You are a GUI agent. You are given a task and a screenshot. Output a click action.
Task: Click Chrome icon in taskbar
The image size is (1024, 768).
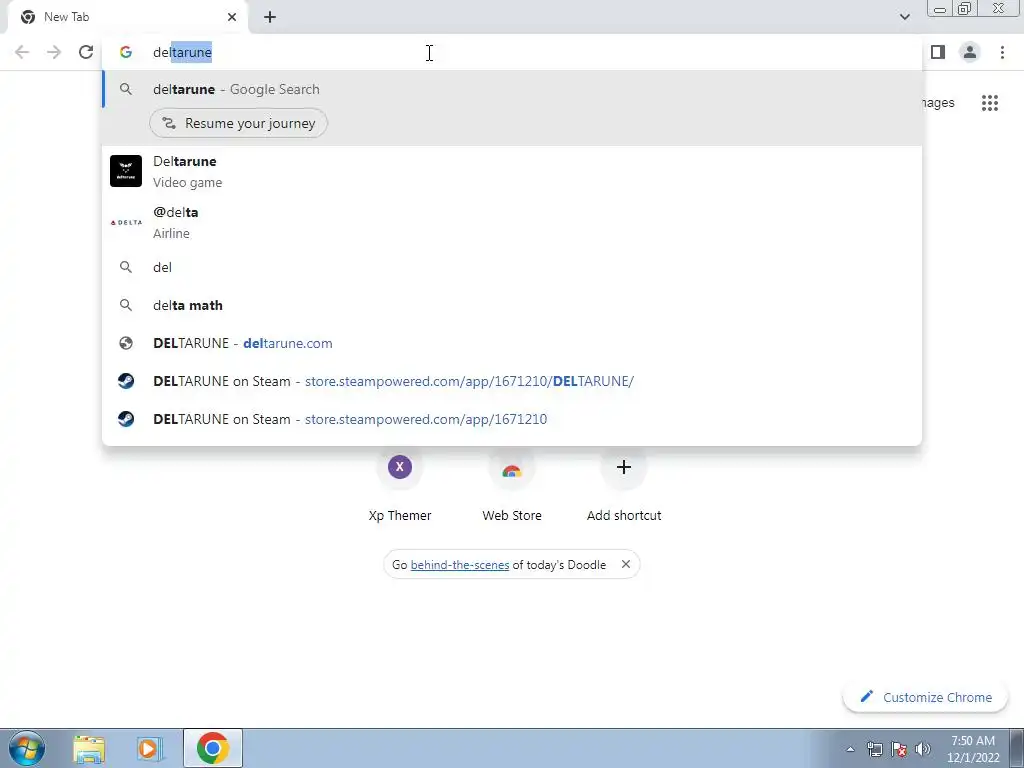click(x=213, y=748)
